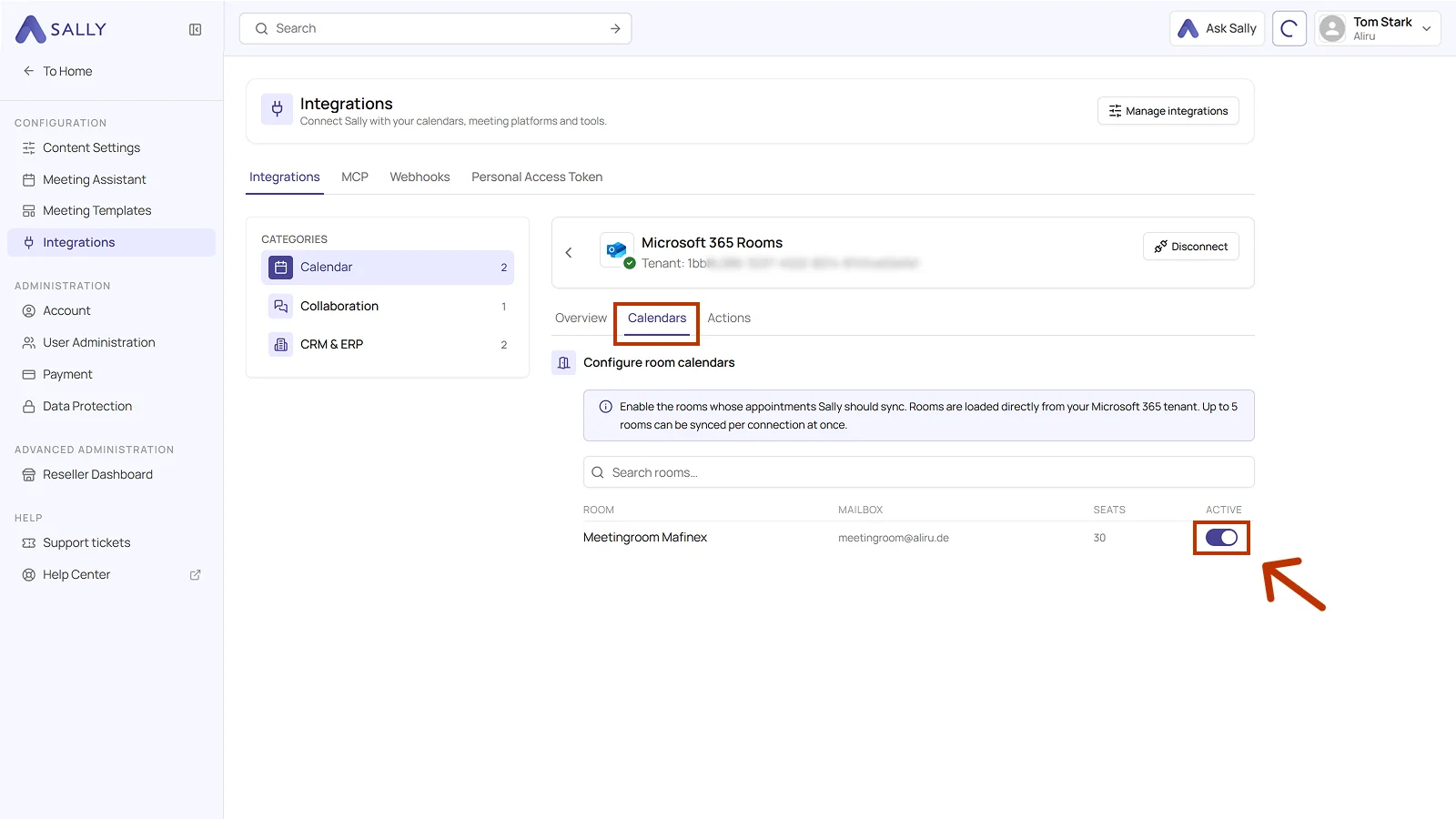Click the Help Center external link icon

(x=195, y=574)
